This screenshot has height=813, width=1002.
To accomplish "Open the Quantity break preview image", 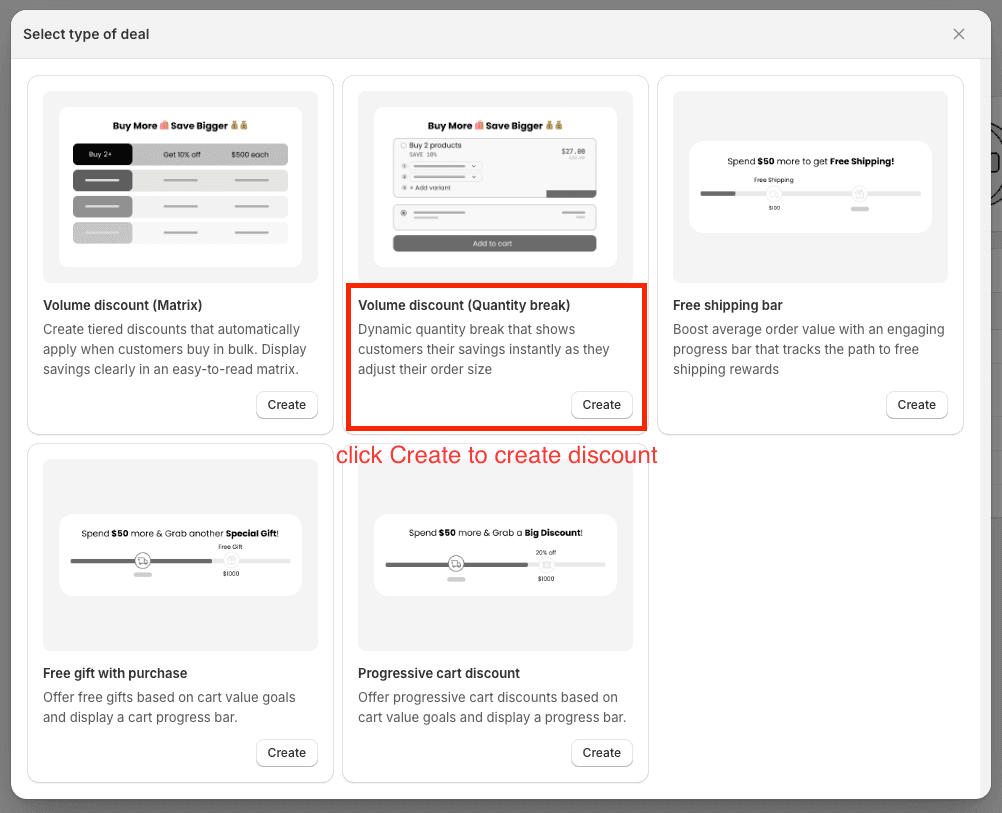I will [495, 187].
